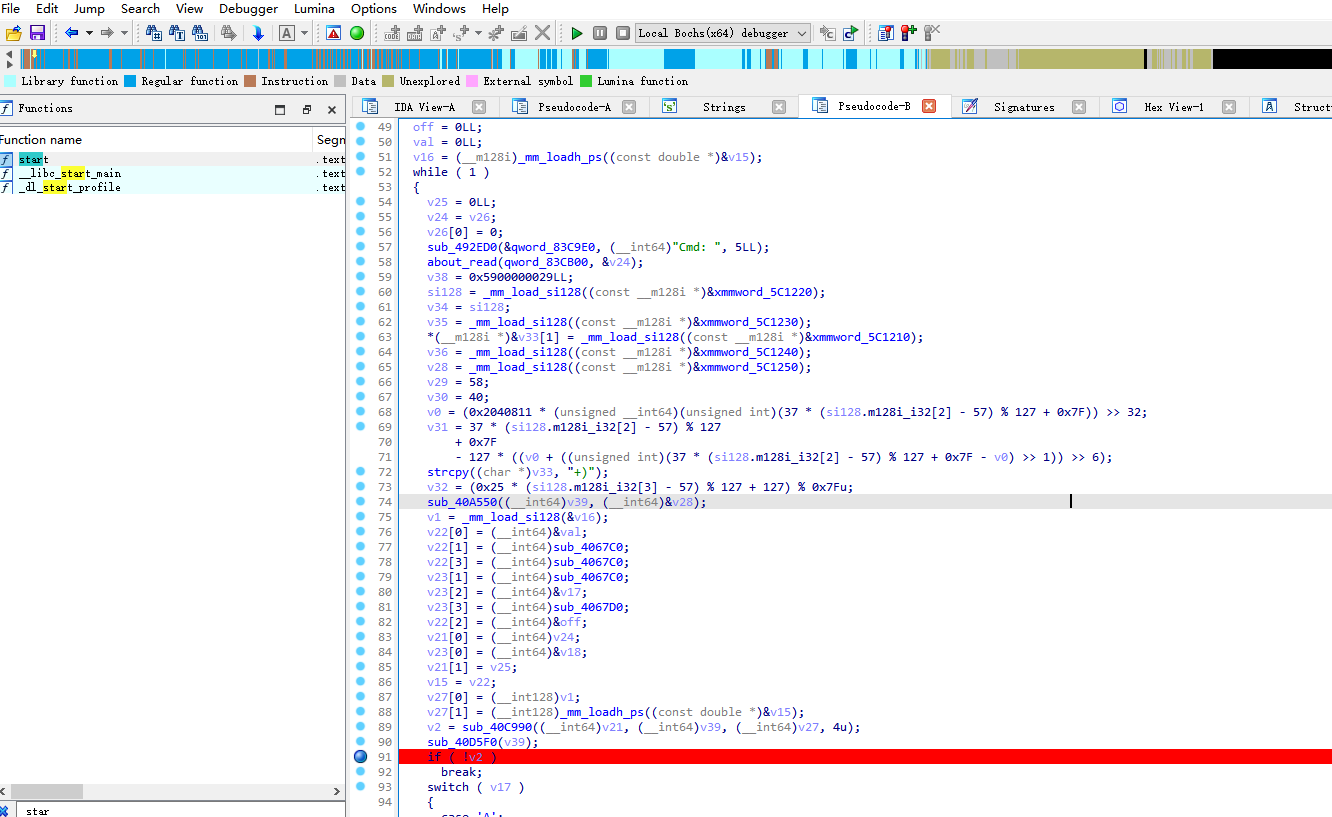Switch to the Strings tab

[724, 107]
